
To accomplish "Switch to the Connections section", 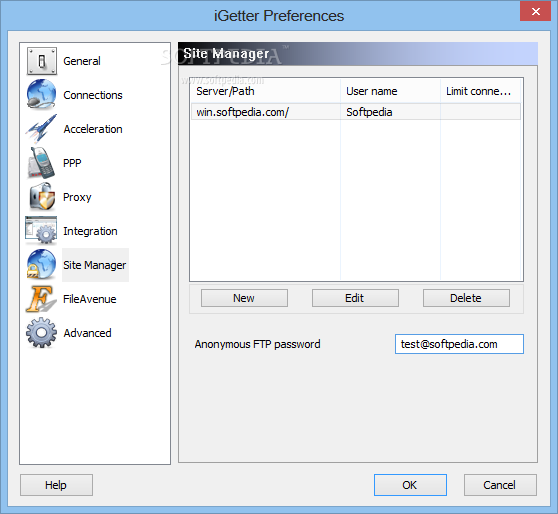I will coord(93,95).
